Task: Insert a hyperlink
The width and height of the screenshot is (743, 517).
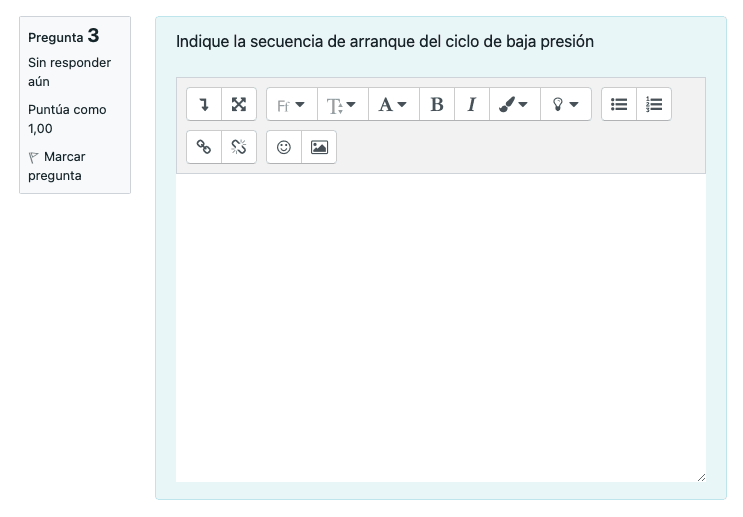Action: (x=204, y=147)
